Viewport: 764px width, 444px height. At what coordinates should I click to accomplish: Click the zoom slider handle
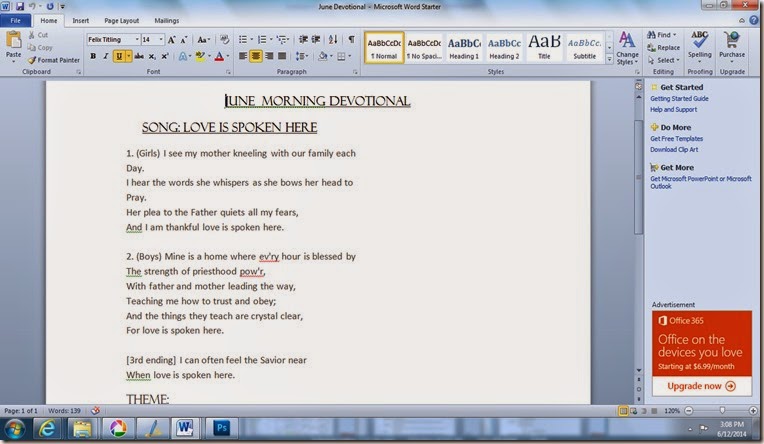coord(722,410)
